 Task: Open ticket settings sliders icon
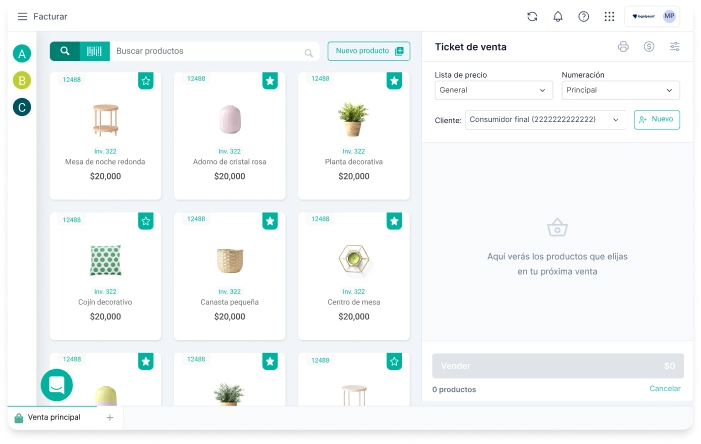(x=675, y=47)
